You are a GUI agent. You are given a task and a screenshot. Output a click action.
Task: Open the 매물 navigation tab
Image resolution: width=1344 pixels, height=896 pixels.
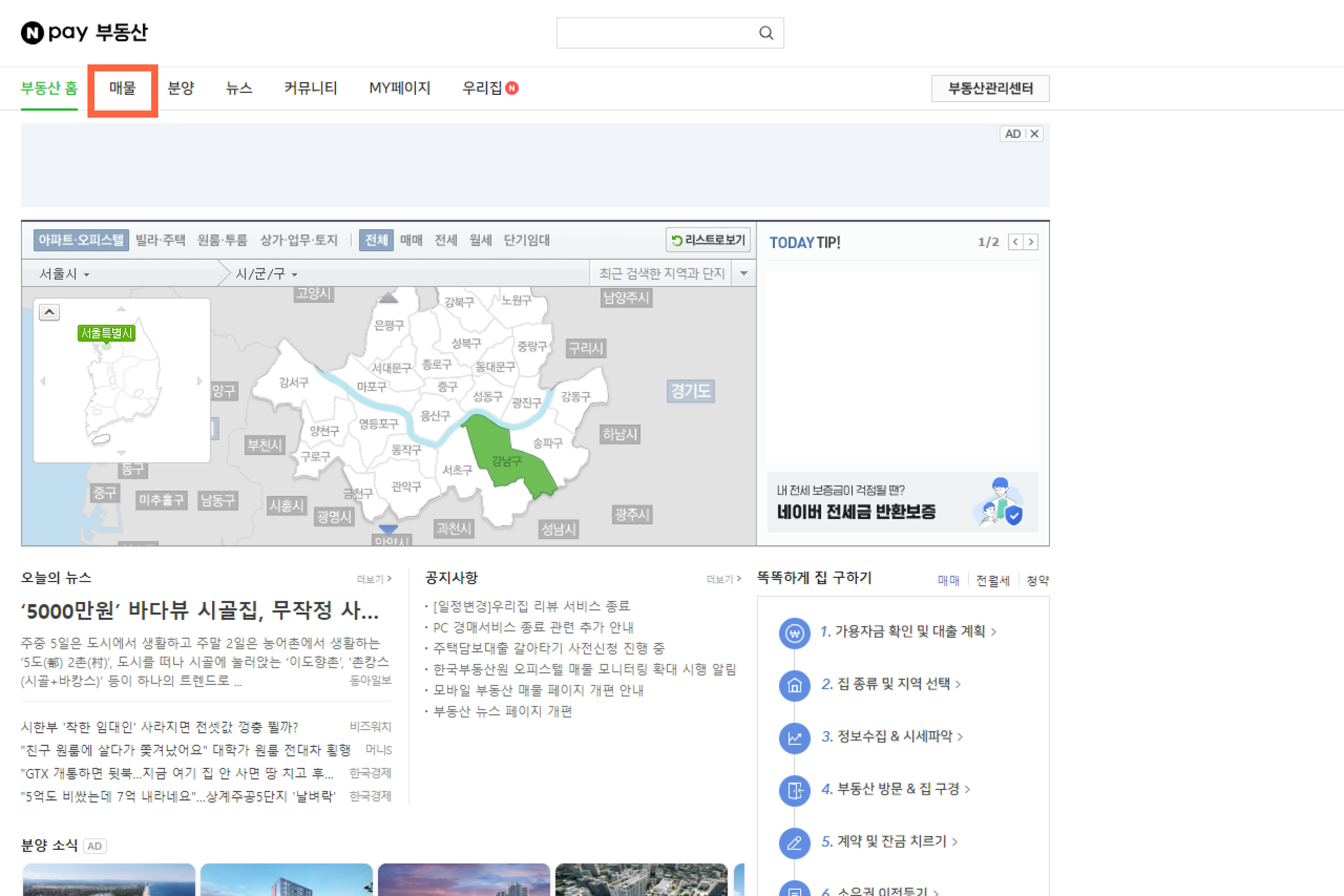coord(122,88)
